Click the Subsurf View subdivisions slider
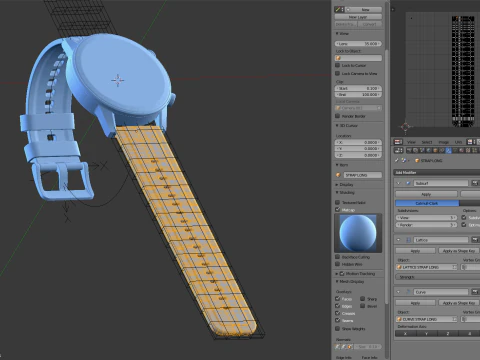The image size is (480, 360). click(x=426, y=217)
